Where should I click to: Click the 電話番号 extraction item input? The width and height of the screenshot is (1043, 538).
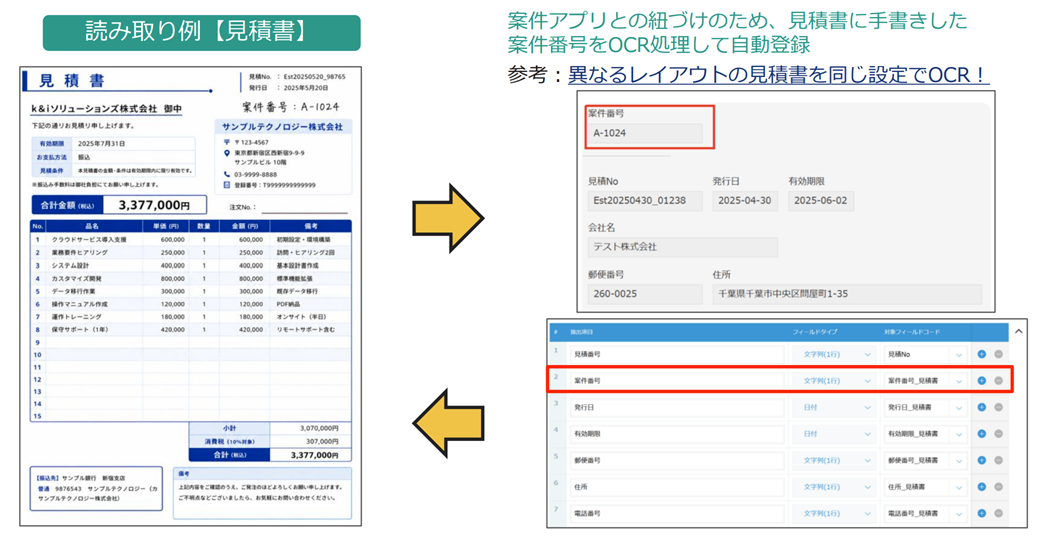pos(677,513)
